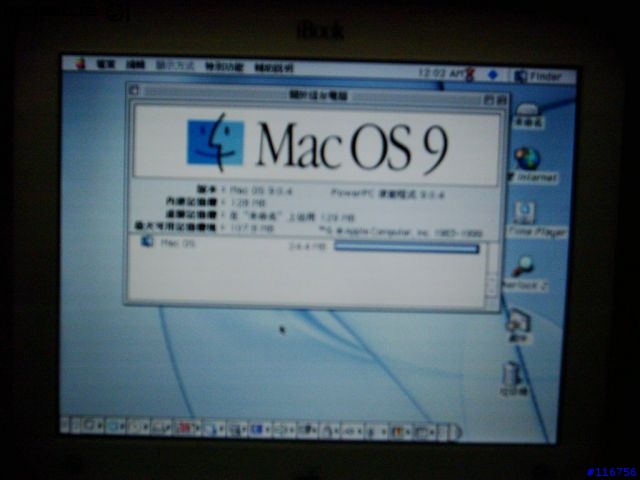Open the 特別功能 (Special) menu
Viewport: 640px width, 480px height.
tap(224, 67)
